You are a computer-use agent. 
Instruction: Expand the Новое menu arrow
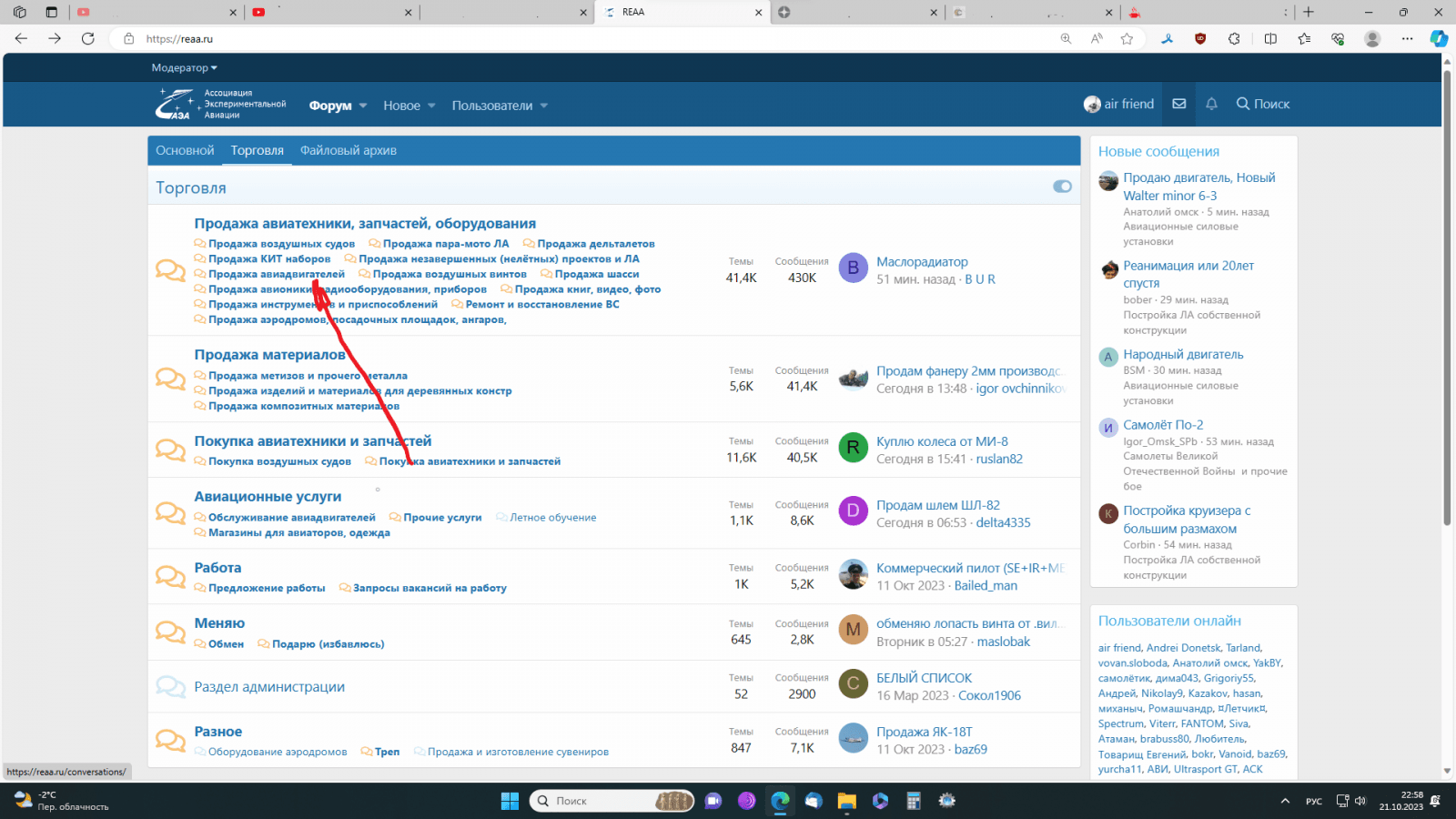click(x=431, y=106)
